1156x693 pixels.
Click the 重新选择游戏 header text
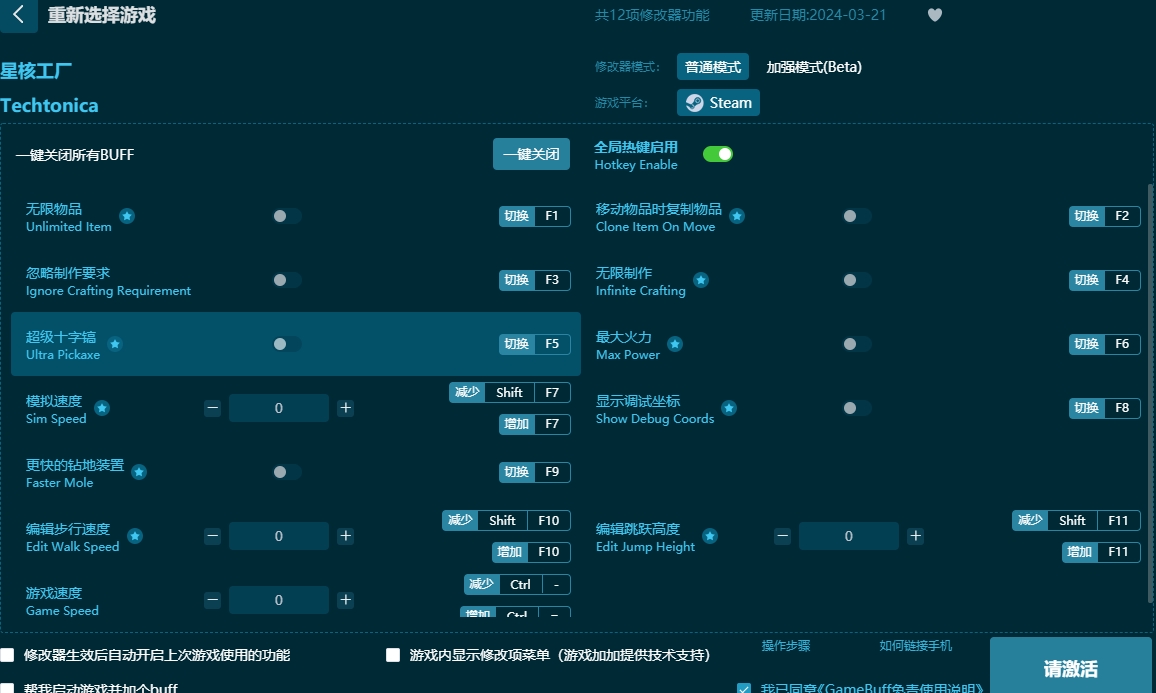coord(102,15)
